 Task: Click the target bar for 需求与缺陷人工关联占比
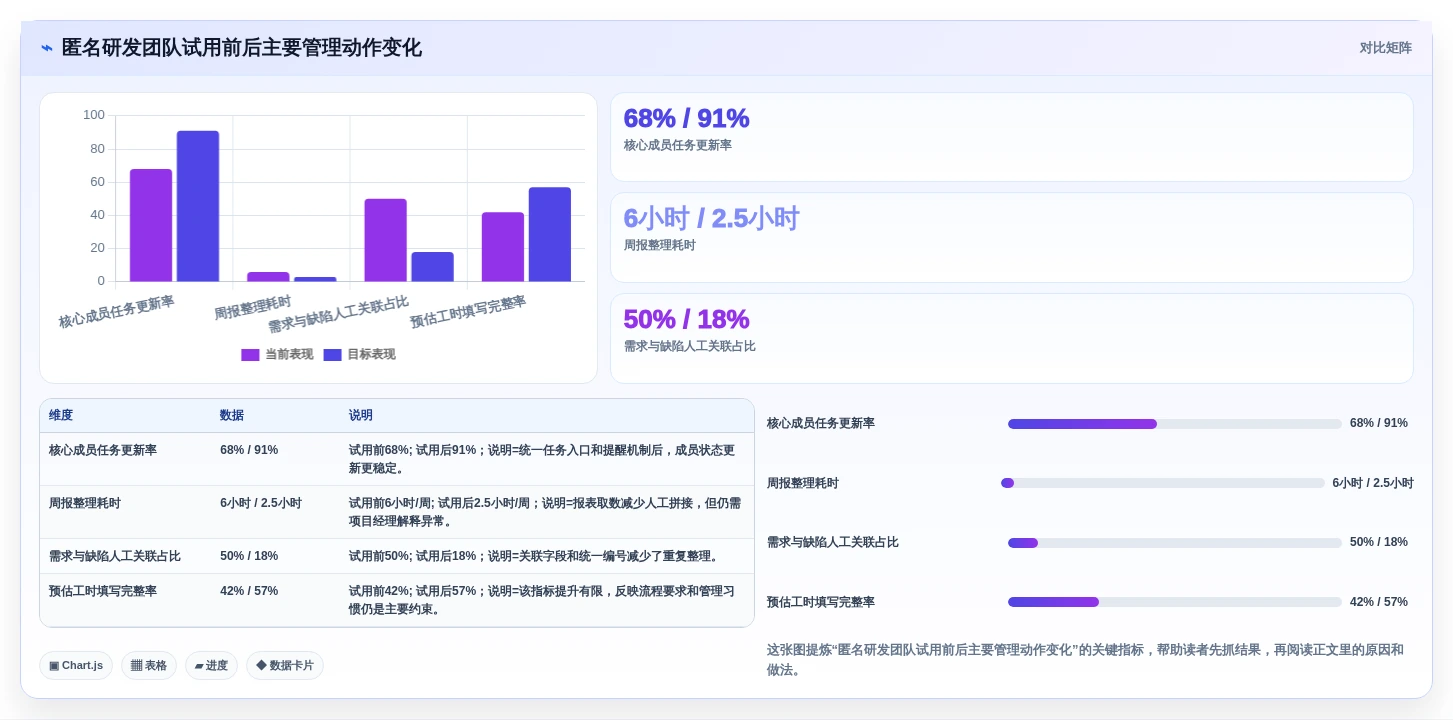click(432, 266)
